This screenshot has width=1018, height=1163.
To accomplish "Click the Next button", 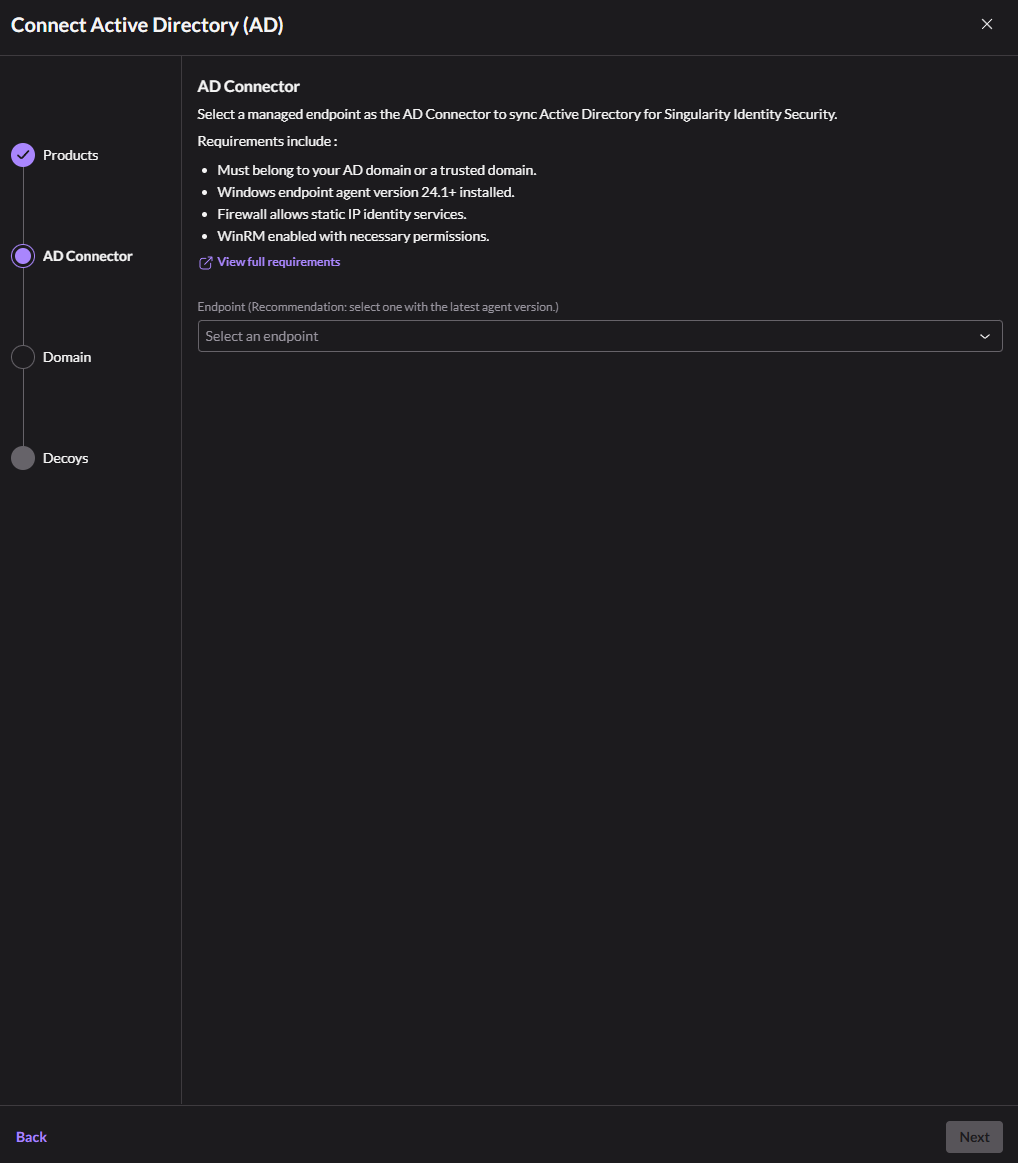I will (x=974, y=1137).
